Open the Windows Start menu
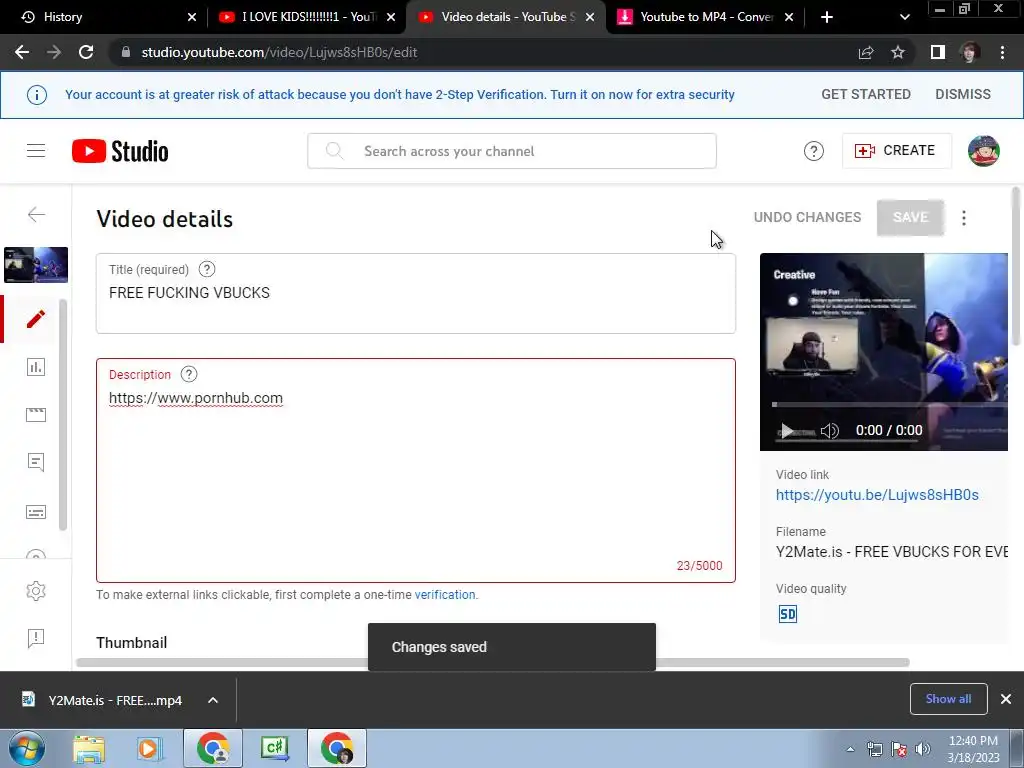1024x768 pixels. coord(27,748)
